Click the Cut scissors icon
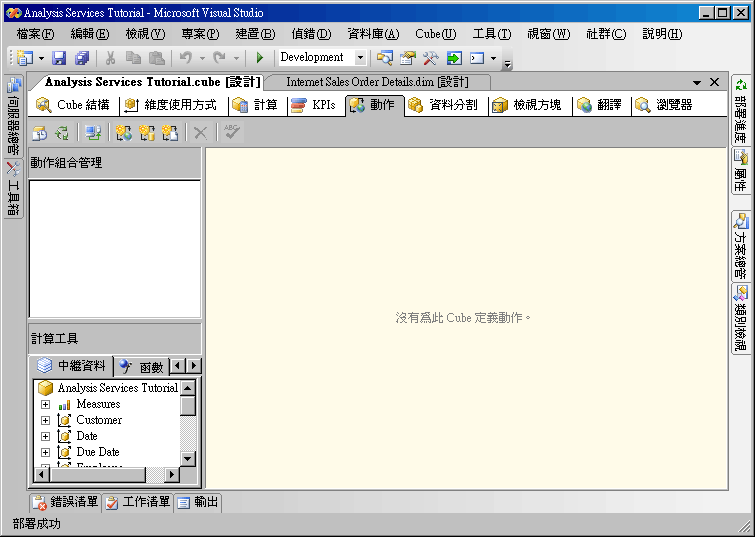The image size is (755, 537). (110, 58)
